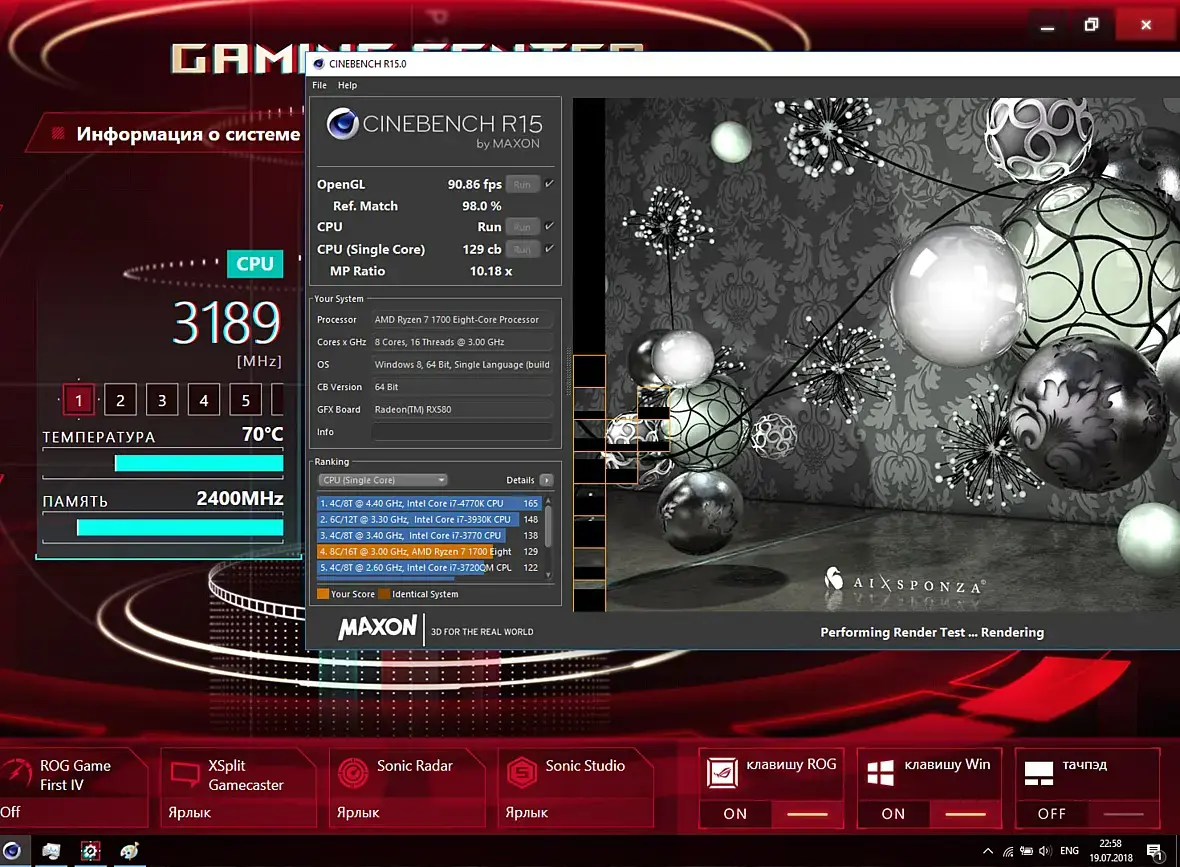Viewport: 1180px width, 867px height.
Task: Click the fourth taskbar icon
Action: pyautogui.click(x=129, y=851)
